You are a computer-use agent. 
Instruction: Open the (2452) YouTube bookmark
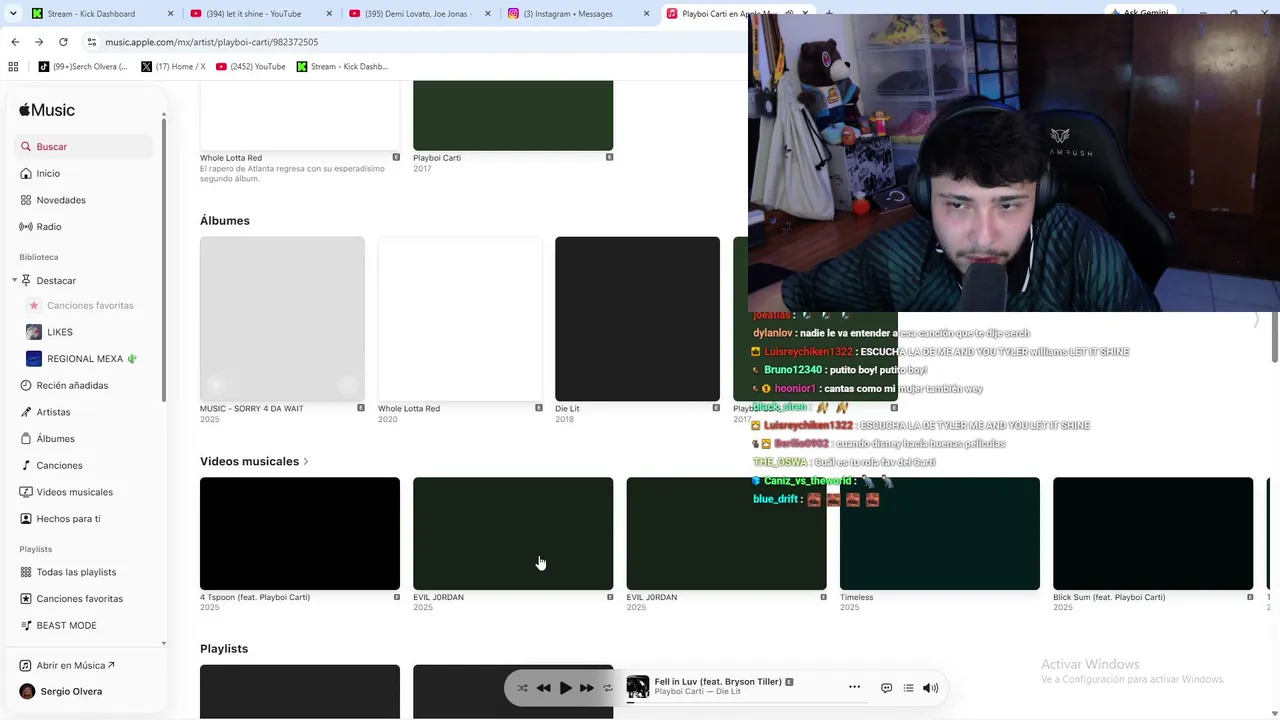[250, 67]
